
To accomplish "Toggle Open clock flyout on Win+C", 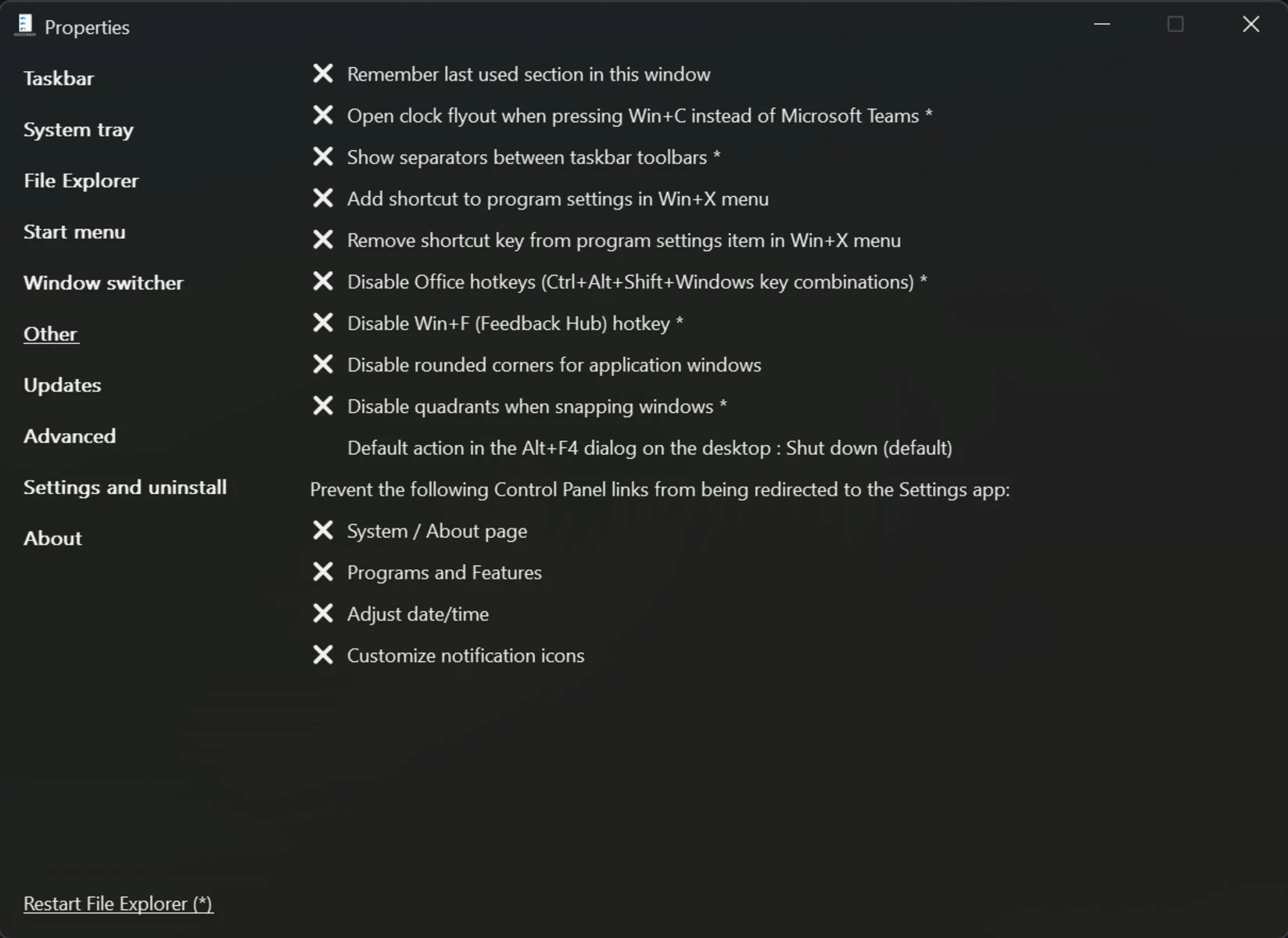I will [x=622, y=116].
